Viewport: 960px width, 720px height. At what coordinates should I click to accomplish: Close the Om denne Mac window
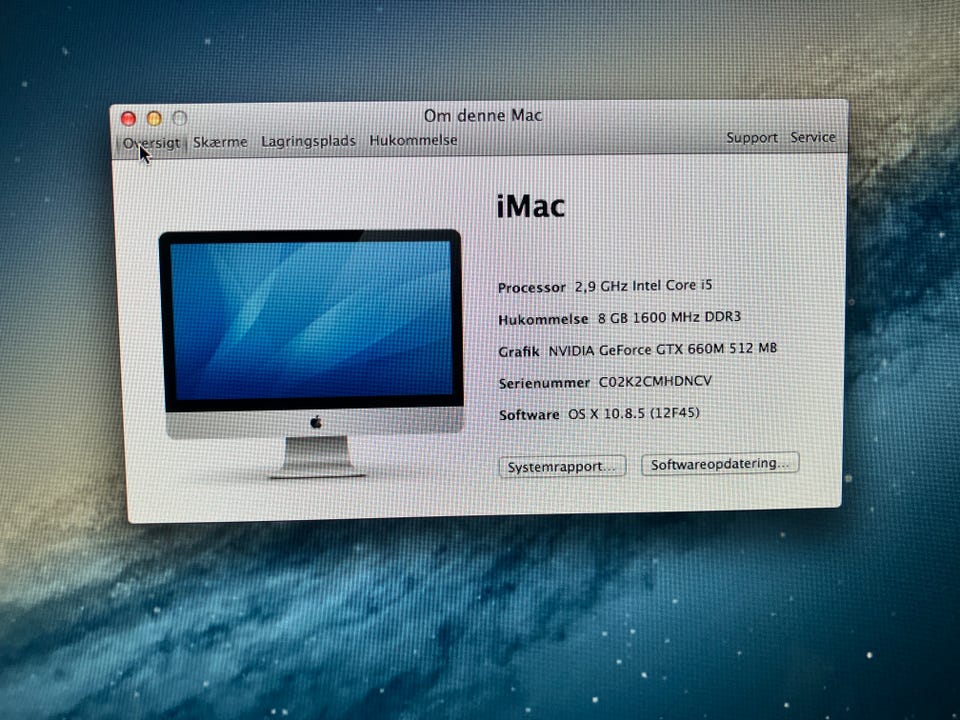tap(129, 118)
